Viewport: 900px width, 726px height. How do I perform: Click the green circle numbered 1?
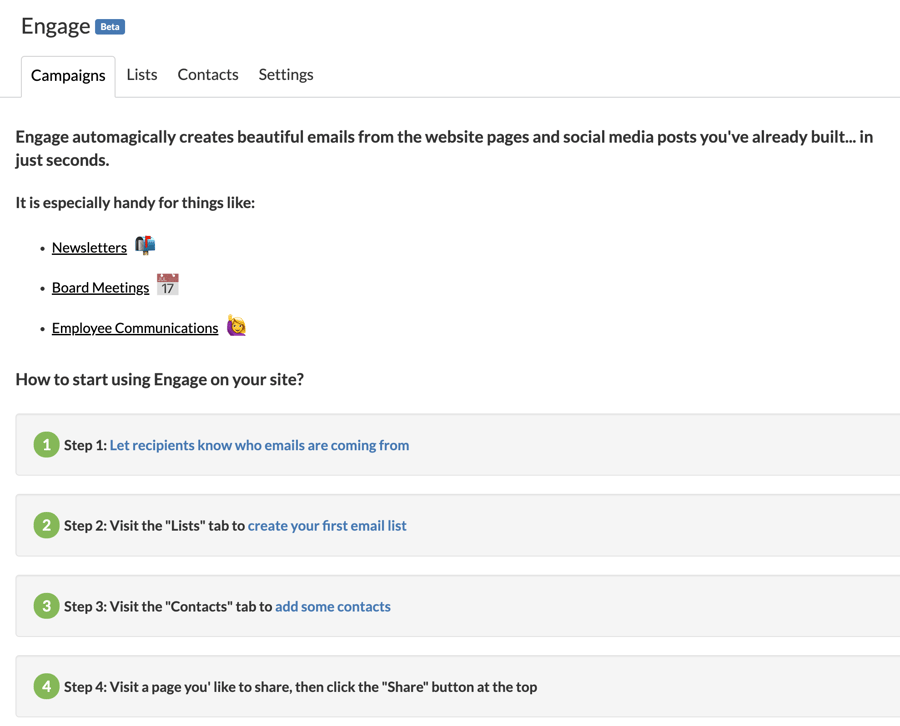click(46, 444)
